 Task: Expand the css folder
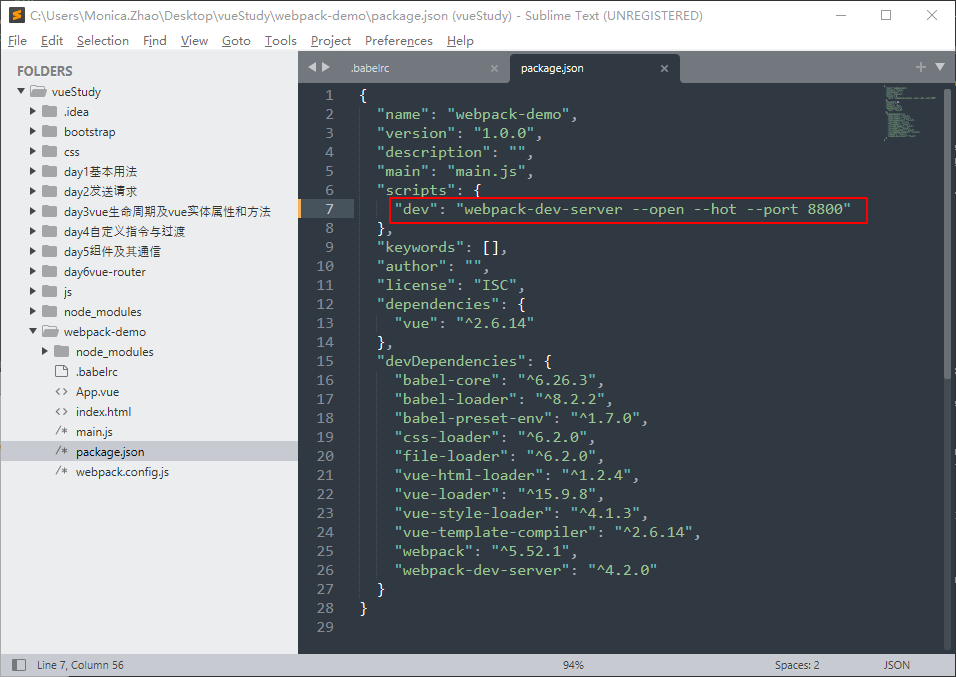(33, 151)
